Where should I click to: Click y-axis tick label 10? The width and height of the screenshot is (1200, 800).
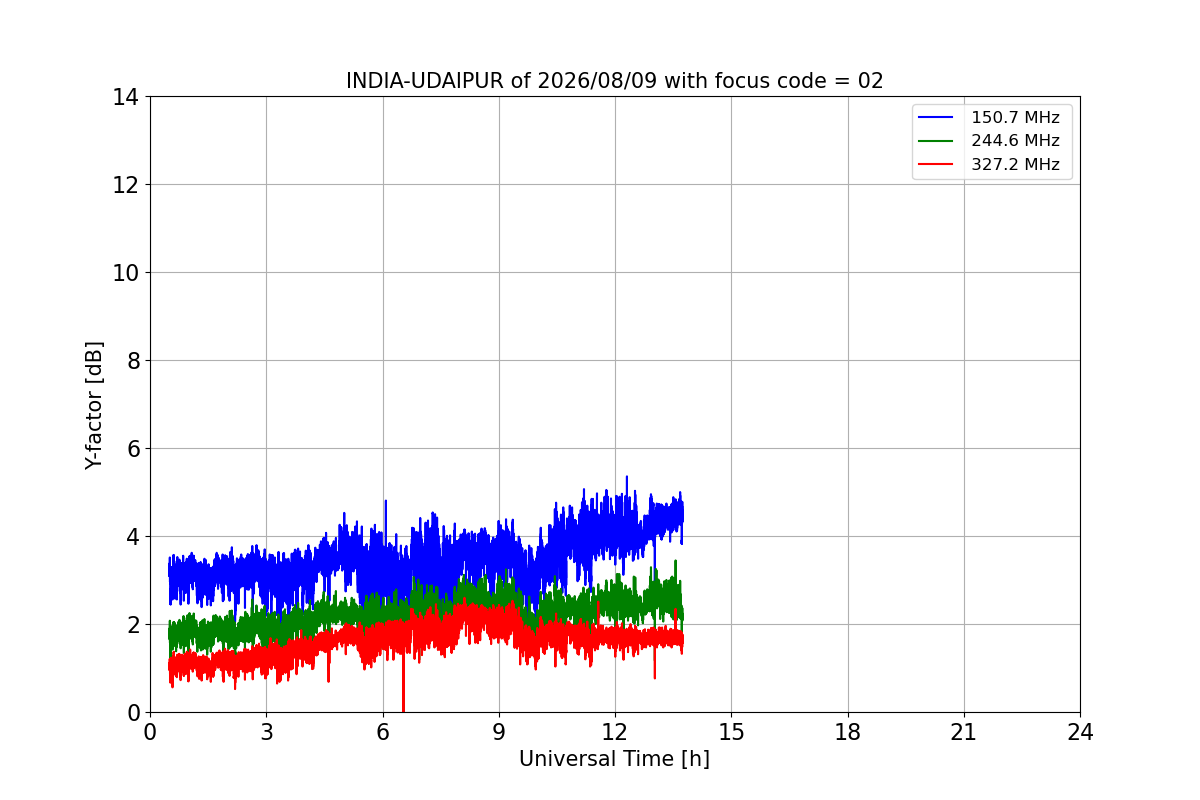[125, 273]
